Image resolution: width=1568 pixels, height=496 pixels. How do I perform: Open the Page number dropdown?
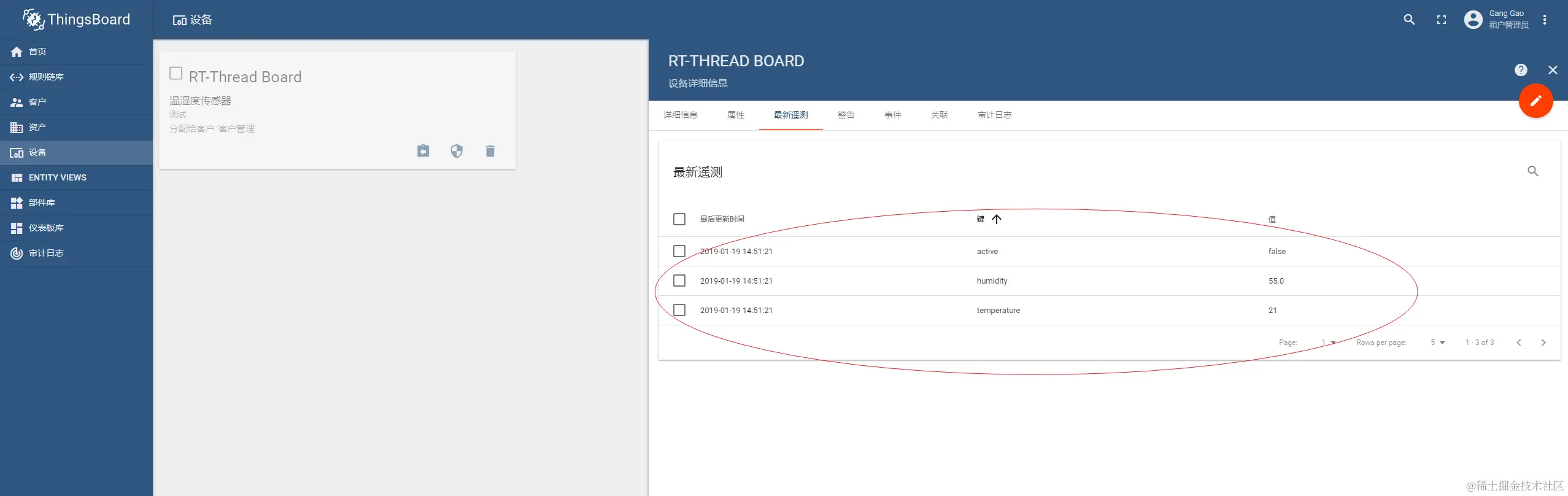click(1329, 343)
